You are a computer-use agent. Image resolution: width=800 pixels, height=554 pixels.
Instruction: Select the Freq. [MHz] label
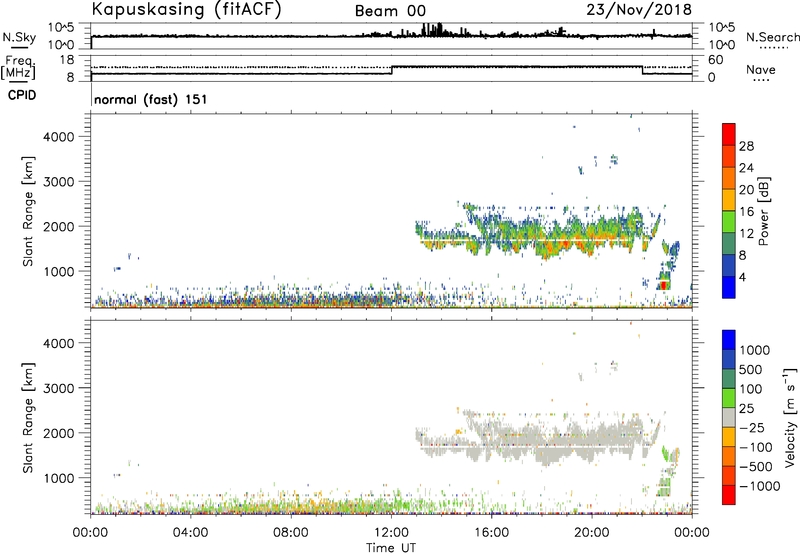(19, 67)
